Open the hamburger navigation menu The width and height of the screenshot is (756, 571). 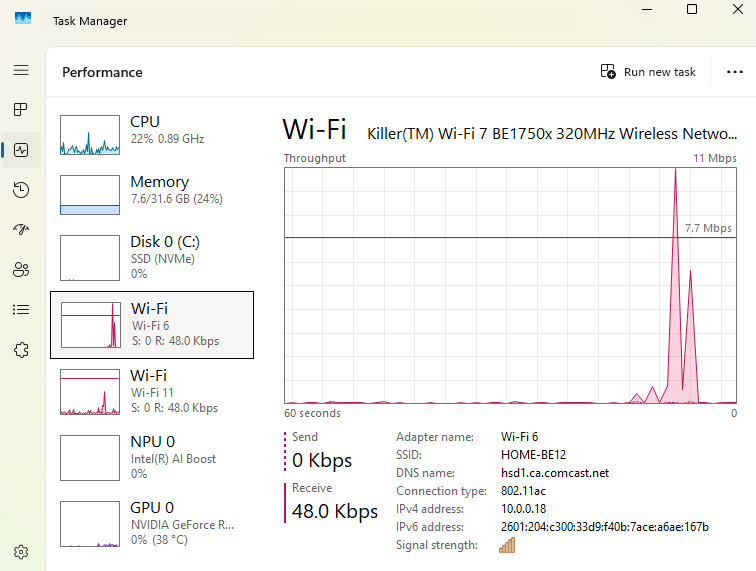coord(21,70)
